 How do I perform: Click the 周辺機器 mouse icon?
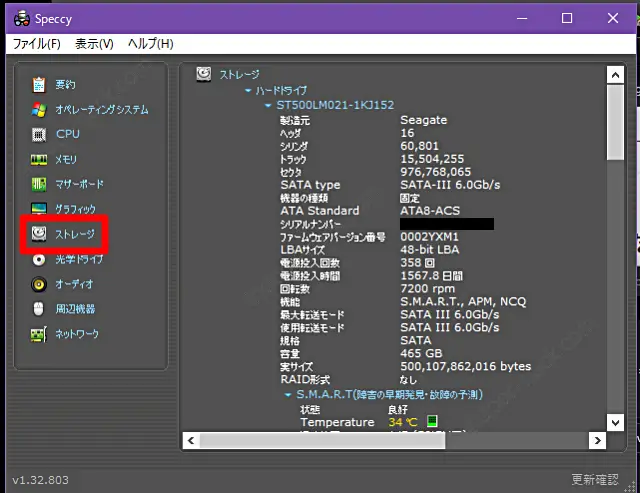point(38,309)
